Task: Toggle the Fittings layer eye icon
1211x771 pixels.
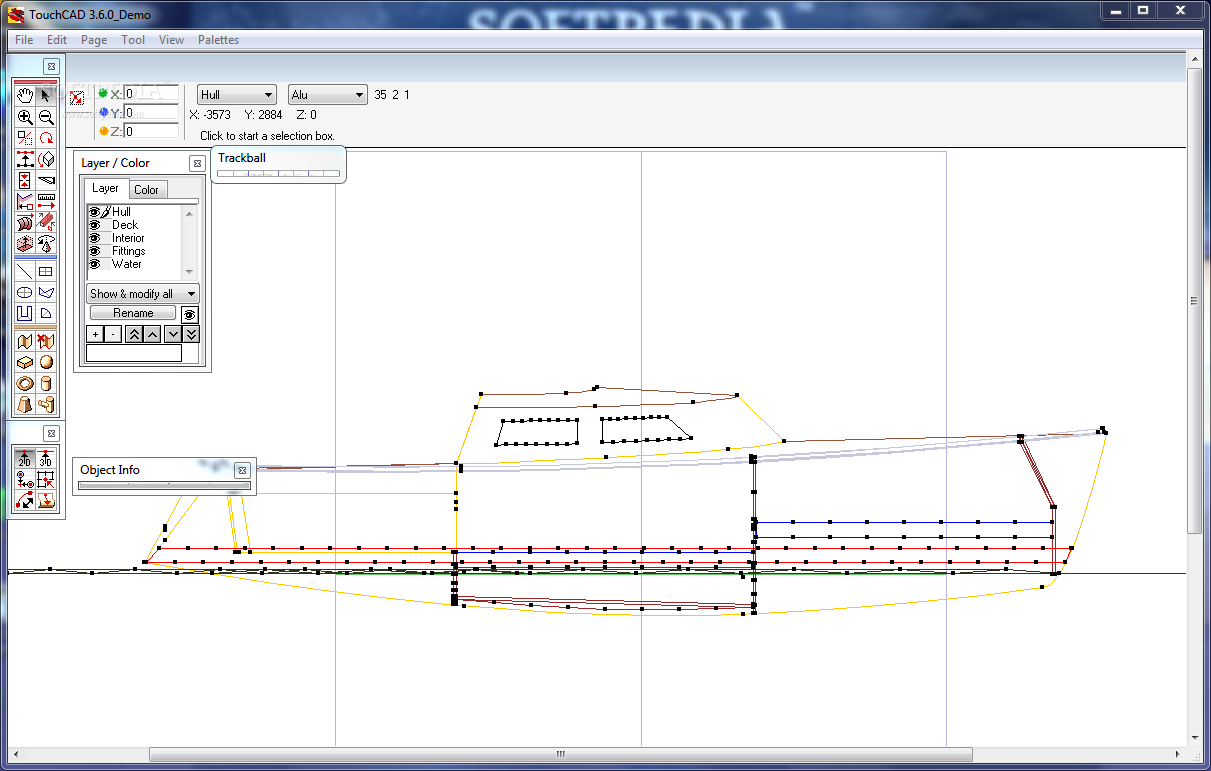Action: (x=96, y=251)
